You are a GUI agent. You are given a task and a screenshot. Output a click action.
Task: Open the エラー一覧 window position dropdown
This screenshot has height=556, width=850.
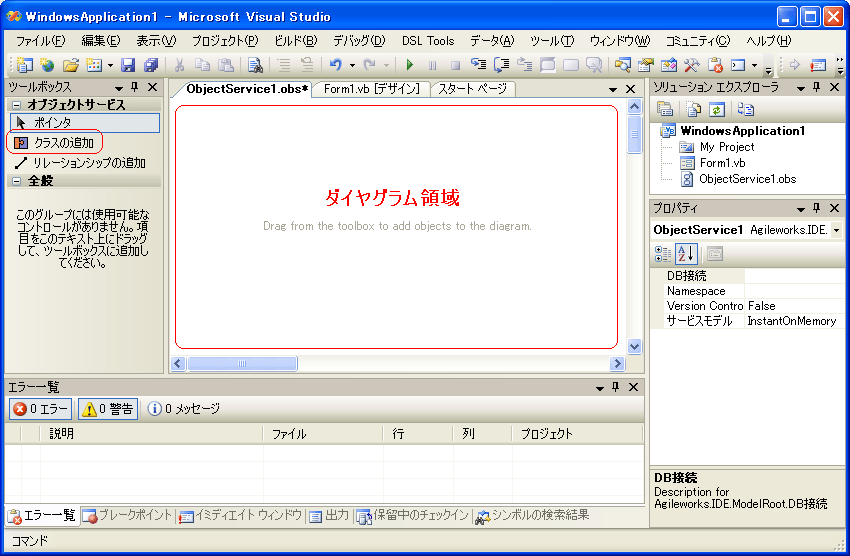click(600, 388)
